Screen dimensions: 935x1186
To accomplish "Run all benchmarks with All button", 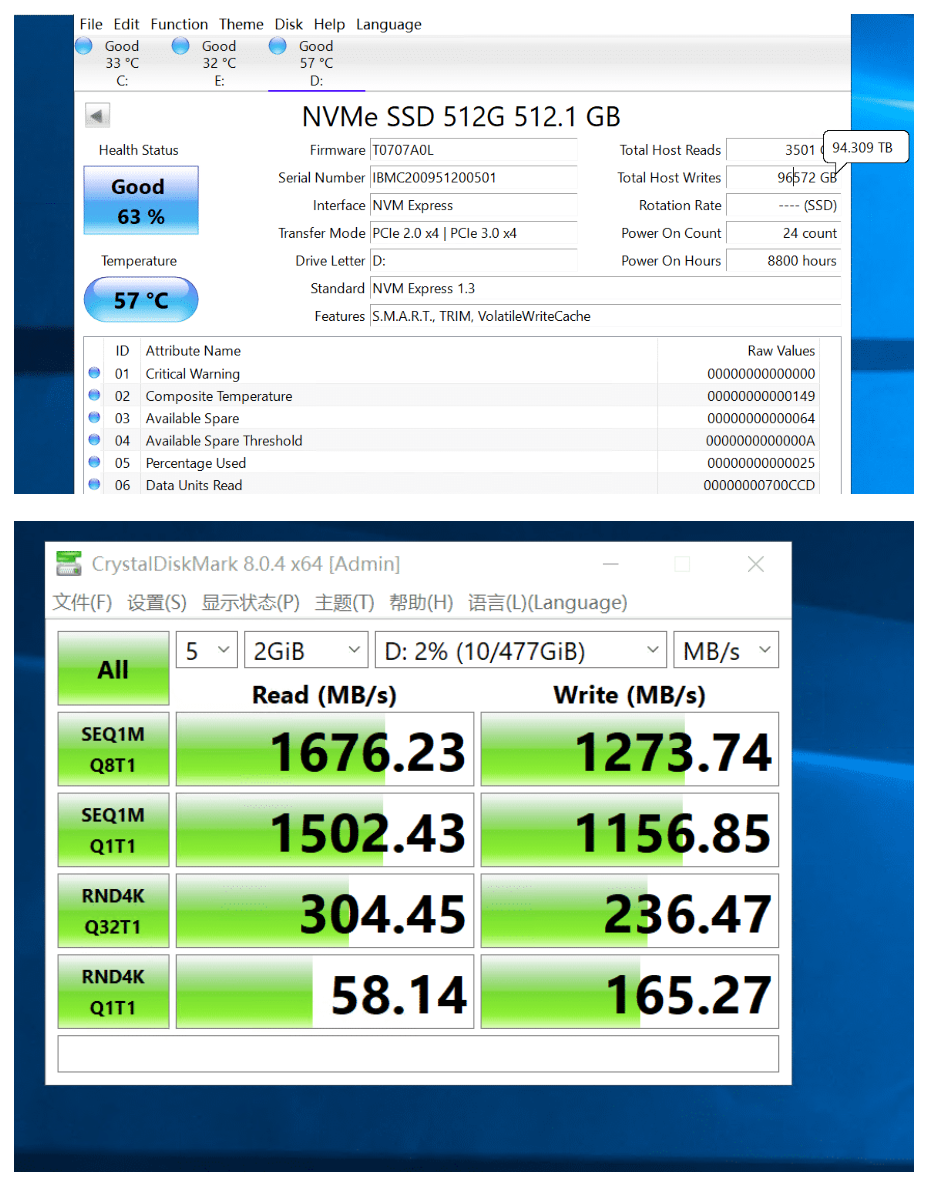I will pyautogui.click(x=113, y=669).
